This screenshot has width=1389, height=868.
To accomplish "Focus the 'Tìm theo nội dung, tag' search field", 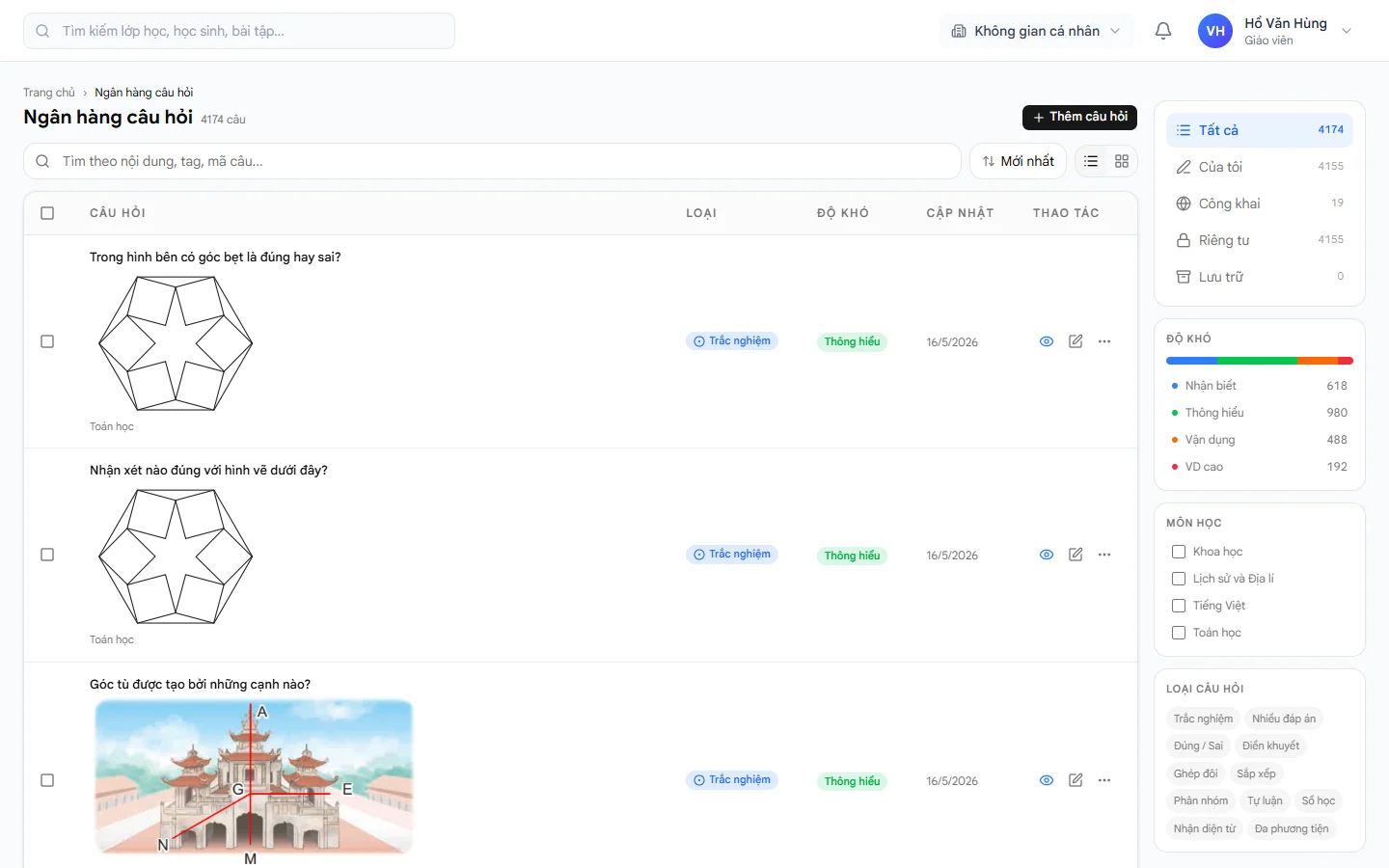I will click(x=492, y=161).
